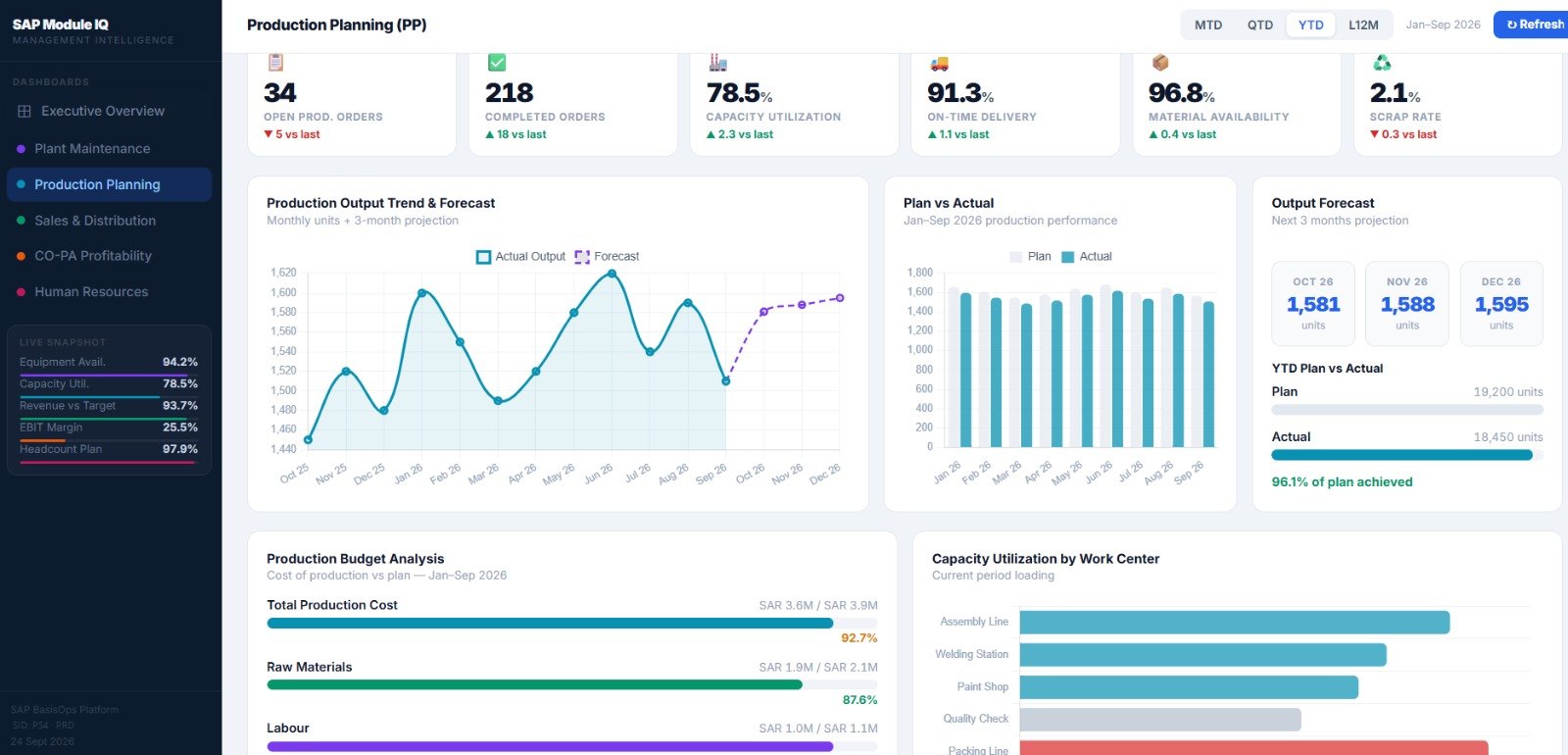The image size is (1568, 755).
Task: Click the YTD Actual progress bar
Action: 1407,455
